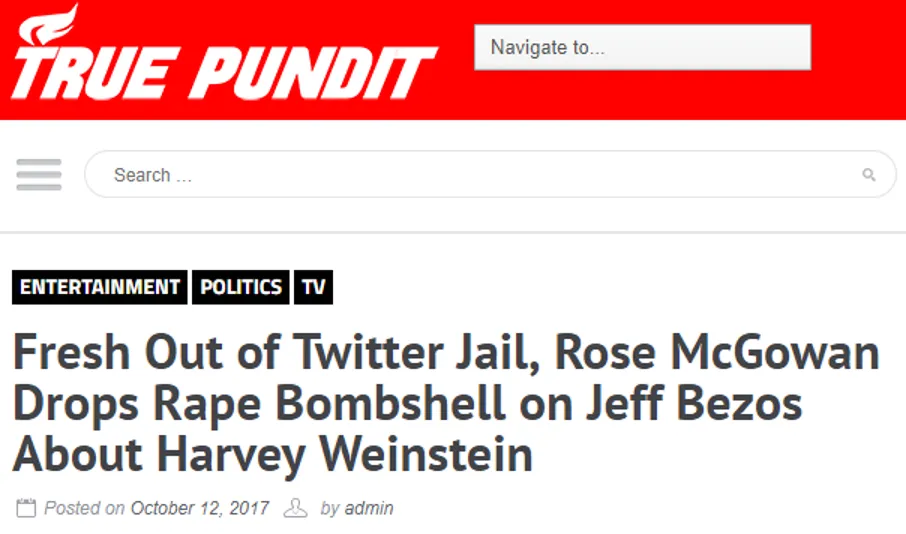Viewport: 906px width, 534px height.
Task: Click the 'by' label before admin
Action: [x=330, y=509]
